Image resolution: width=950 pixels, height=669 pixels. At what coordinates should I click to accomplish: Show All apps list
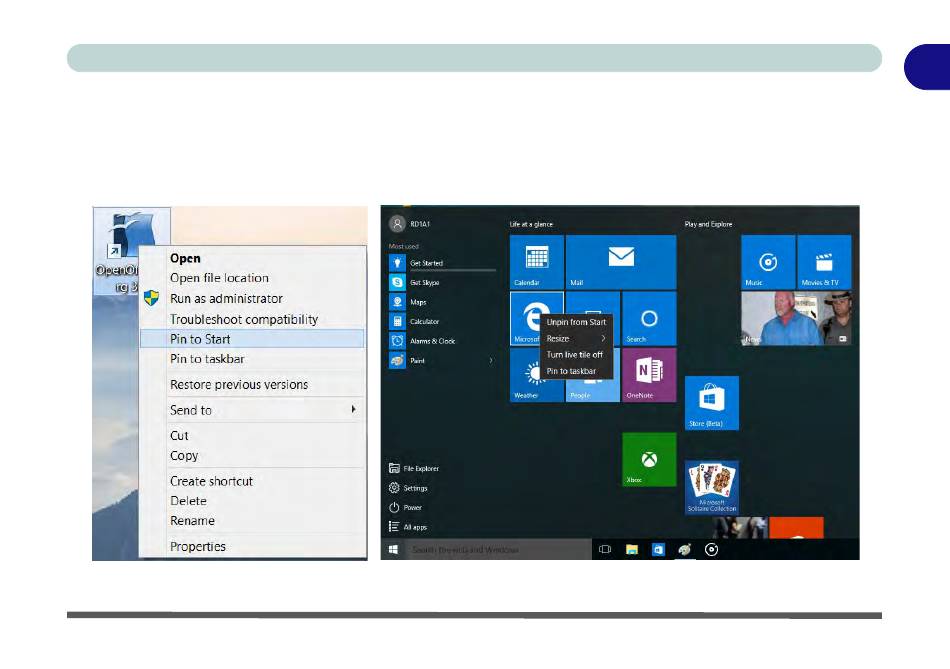pyautogui.click(x=408, y=527)
